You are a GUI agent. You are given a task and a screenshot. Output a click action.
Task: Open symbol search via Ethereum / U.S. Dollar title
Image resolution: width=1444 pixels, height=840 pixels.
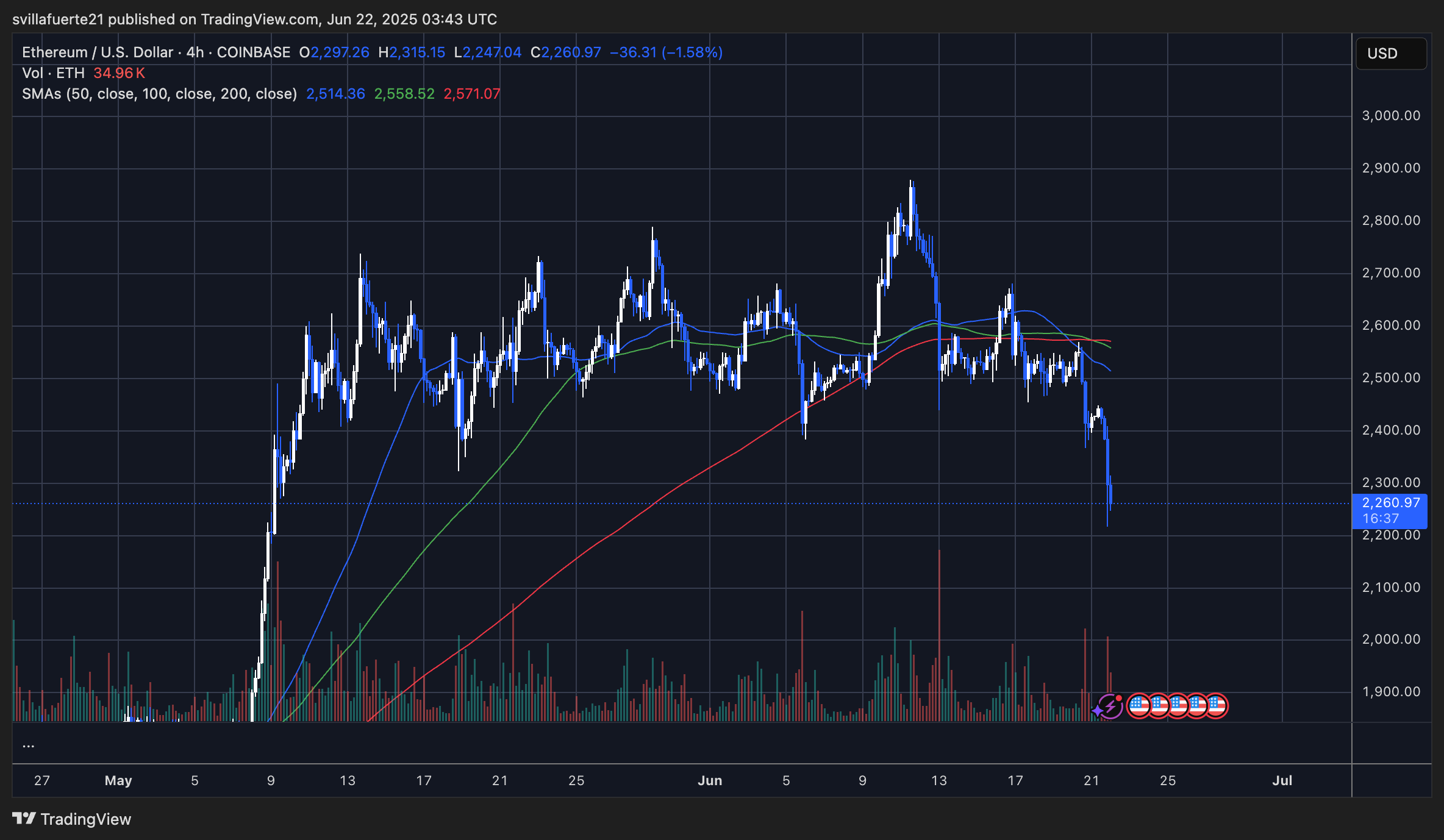click(x=95, y=52)
